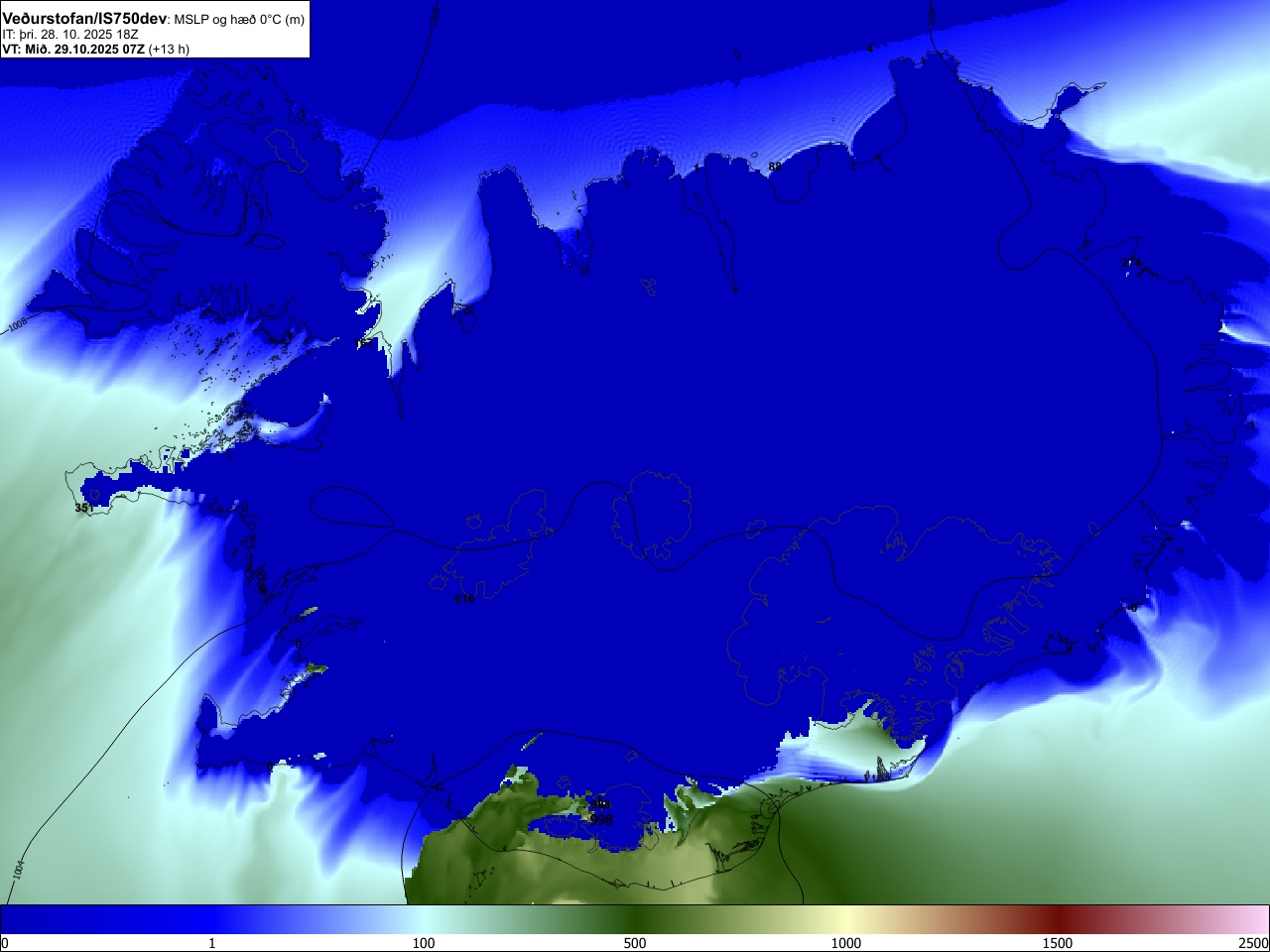
Task: Click the "0" color scale label
Action: coord(5,943)
